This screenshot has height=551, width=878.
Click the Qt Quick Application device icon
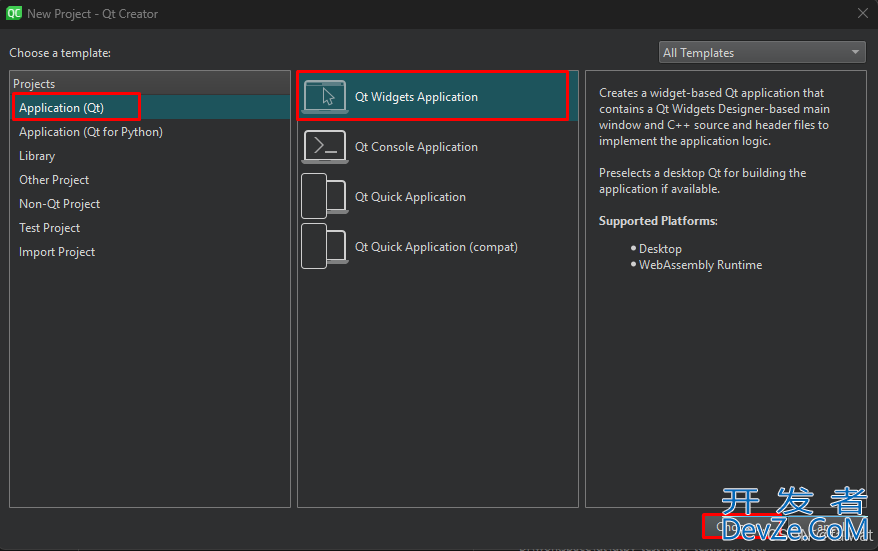click(325, 197)
